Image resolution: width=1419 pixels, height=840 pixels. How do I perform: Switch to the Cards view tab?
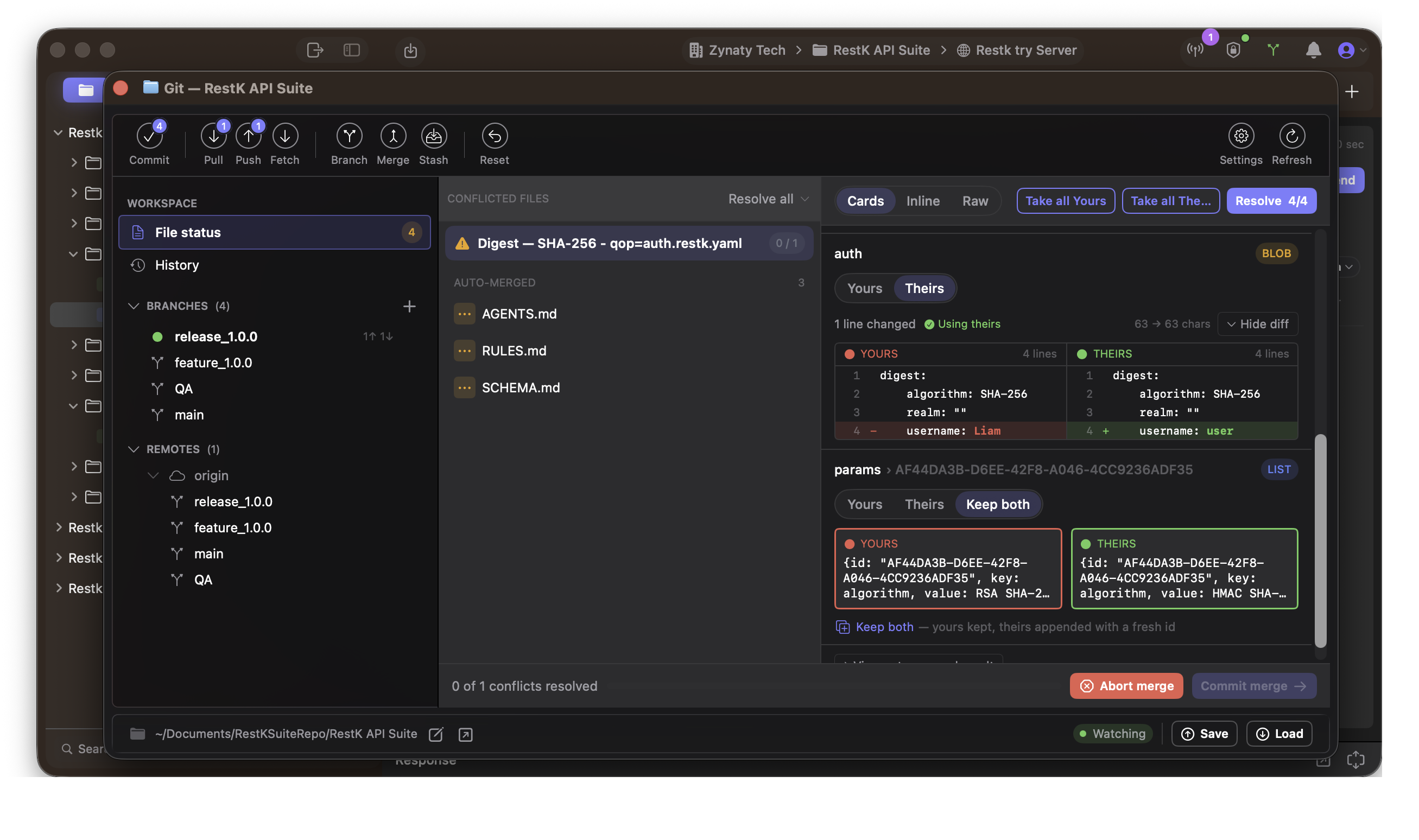pos(865,200)
